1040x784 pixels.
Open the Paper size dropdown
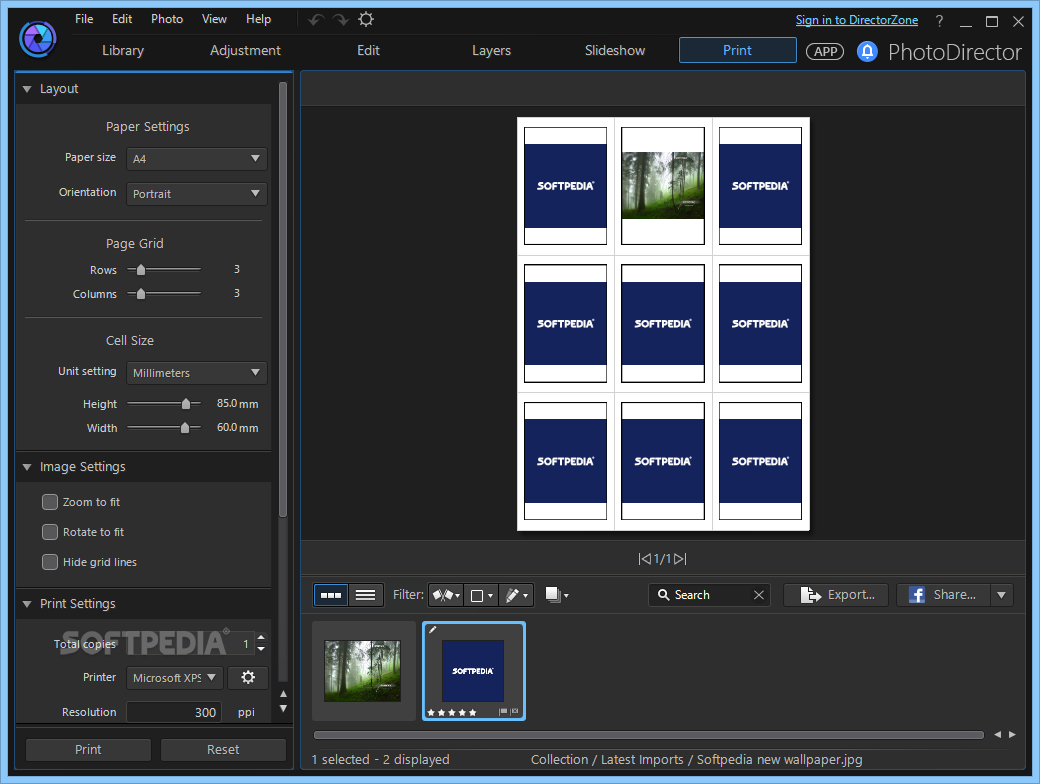[197, 158]
